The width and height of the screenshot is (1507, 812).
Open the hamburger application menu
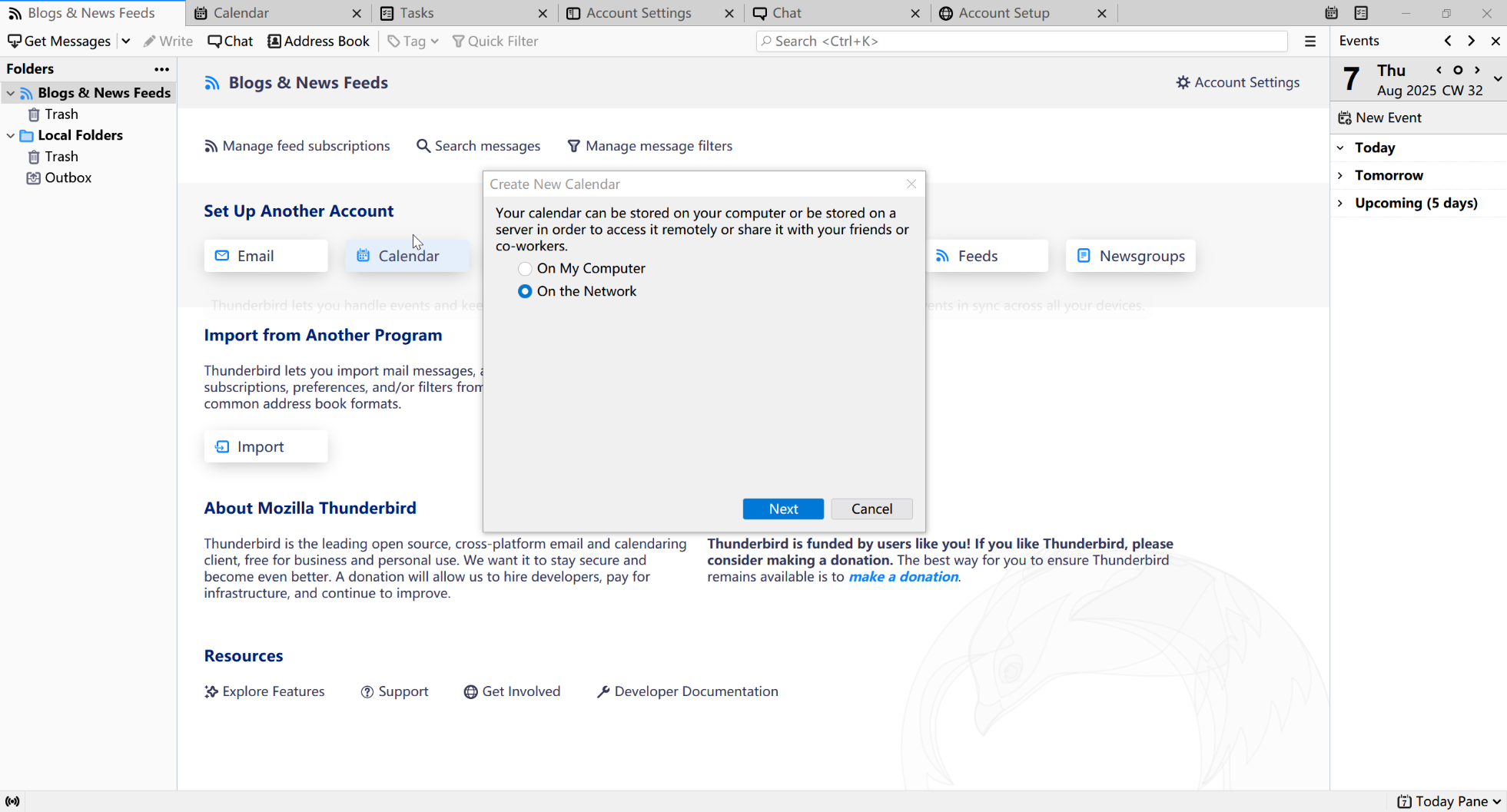(x=1310, y=41)
